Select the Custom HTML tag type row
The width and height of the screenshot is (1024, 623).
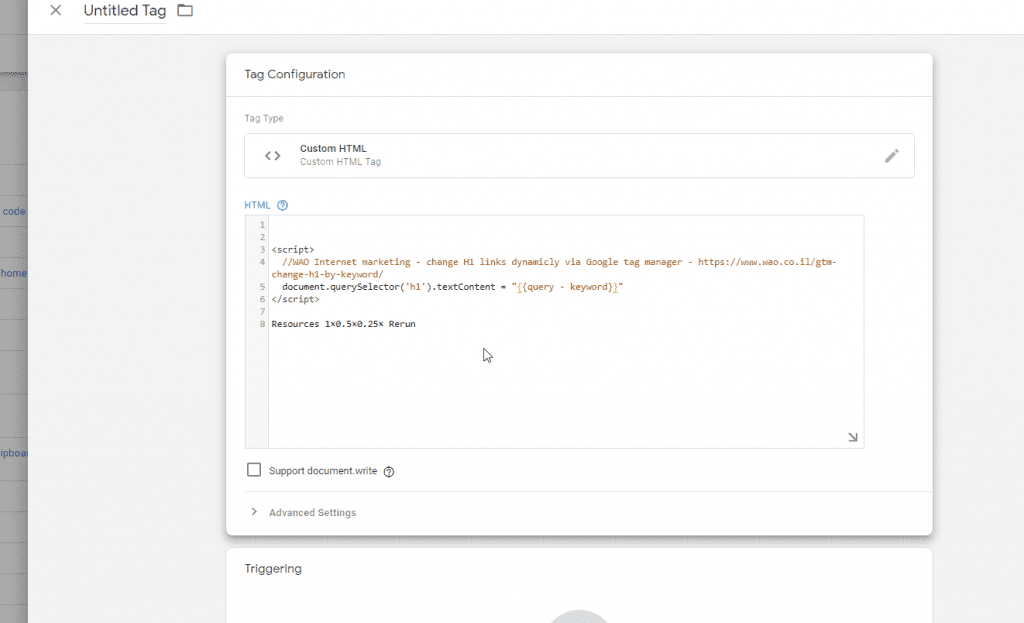click(579, 155)
